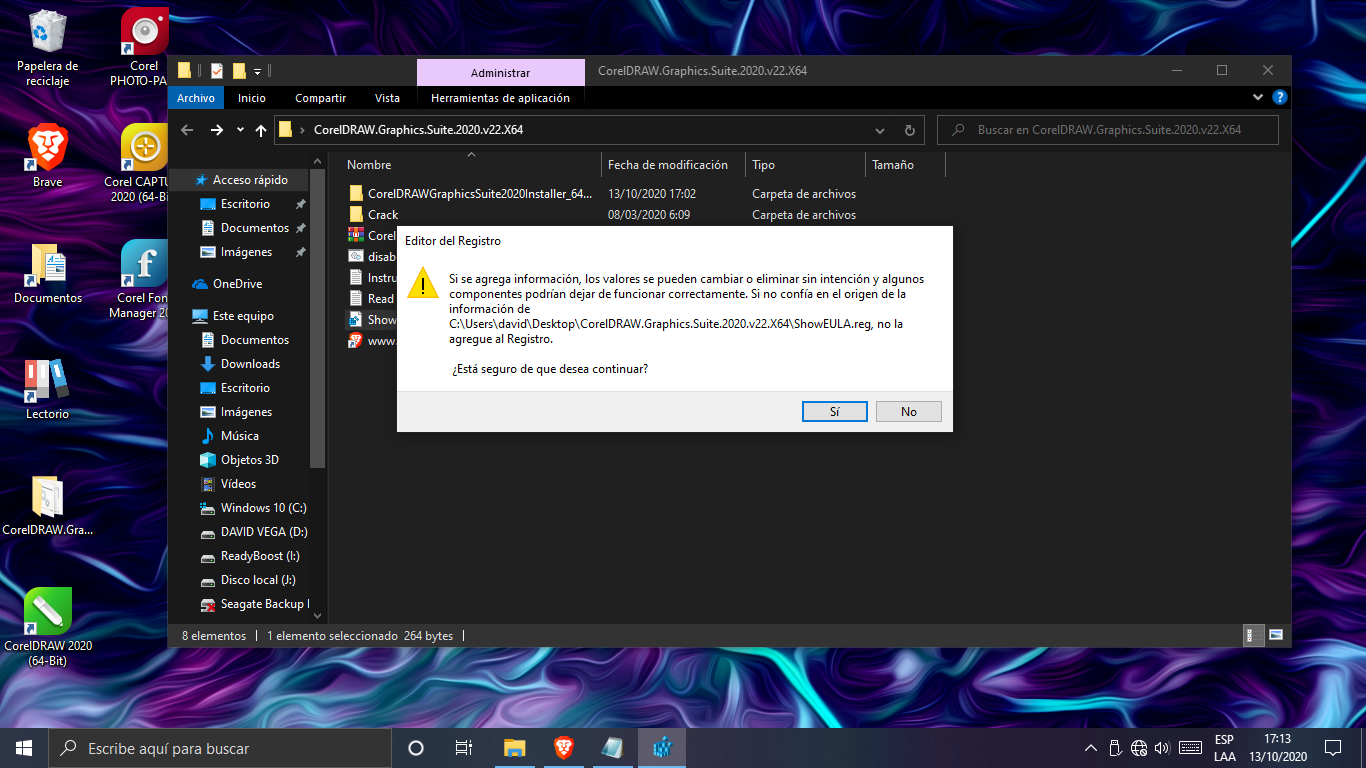Open Vídeos in navigation pane

pos(240,484)
